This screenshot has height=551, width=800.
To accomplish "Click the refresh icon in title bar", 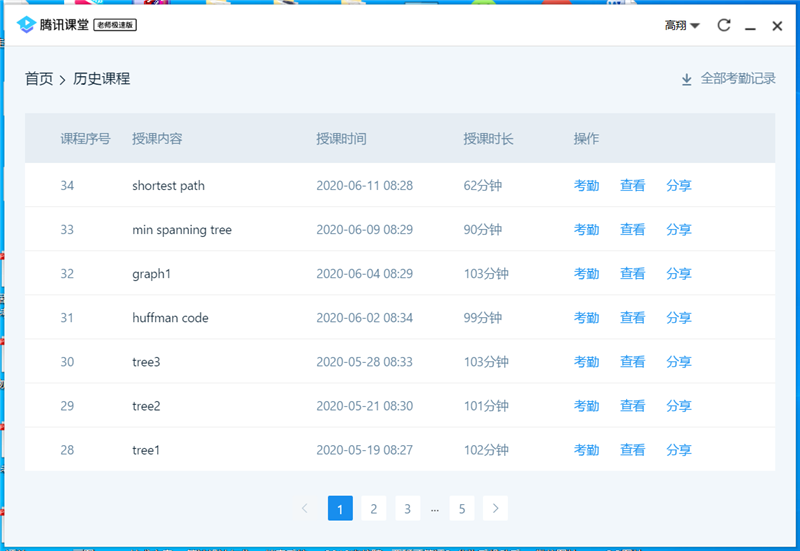I will 724,25.
